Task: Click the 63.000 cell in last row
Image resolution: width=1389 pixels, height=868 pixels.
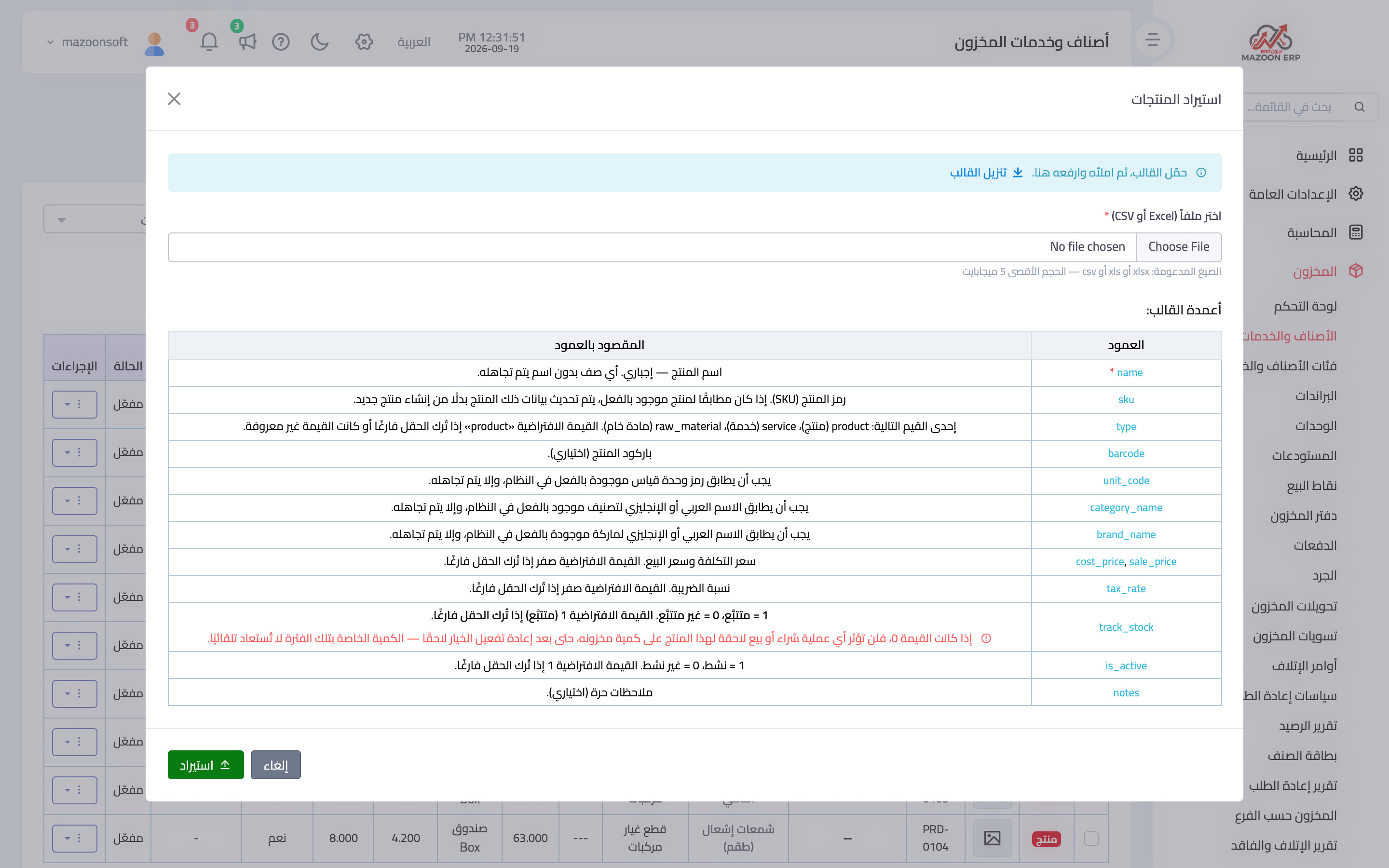Action: [x=531, y=838]
